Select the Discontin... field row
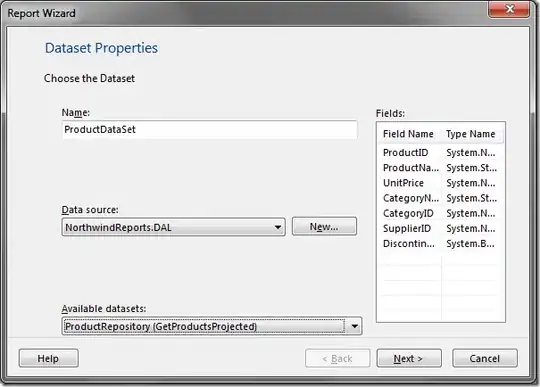The height and width of the screenshot is (387, 540). [x=440, y=243]
